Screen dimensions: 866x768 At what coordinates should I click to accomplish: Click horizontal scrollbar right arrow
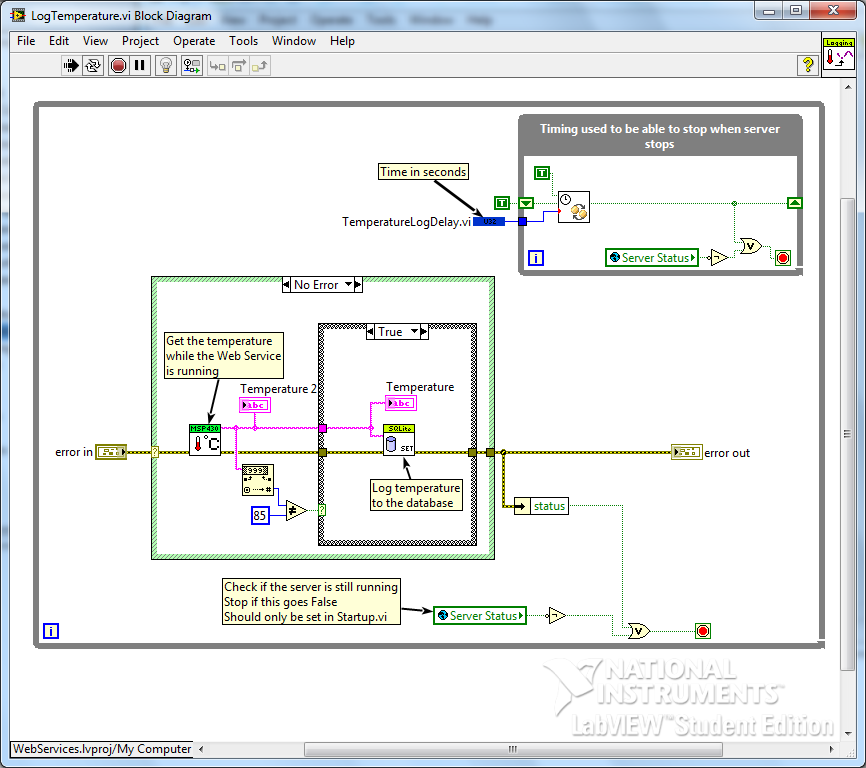pos(832,749)
